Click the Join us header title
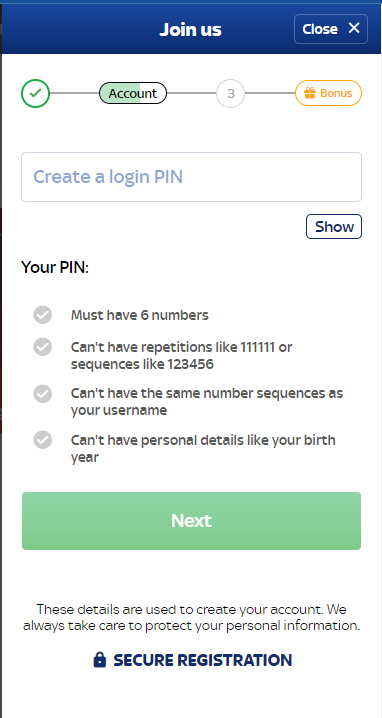The image size is (382, 718). (191, 30)
